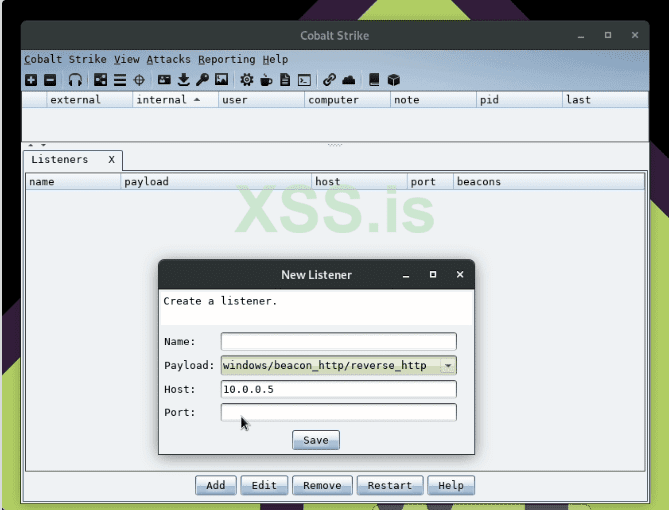Viewport: 669px width, 510px height.
Task: Switch to pivot graph view icon
Action: coord(100,80)
